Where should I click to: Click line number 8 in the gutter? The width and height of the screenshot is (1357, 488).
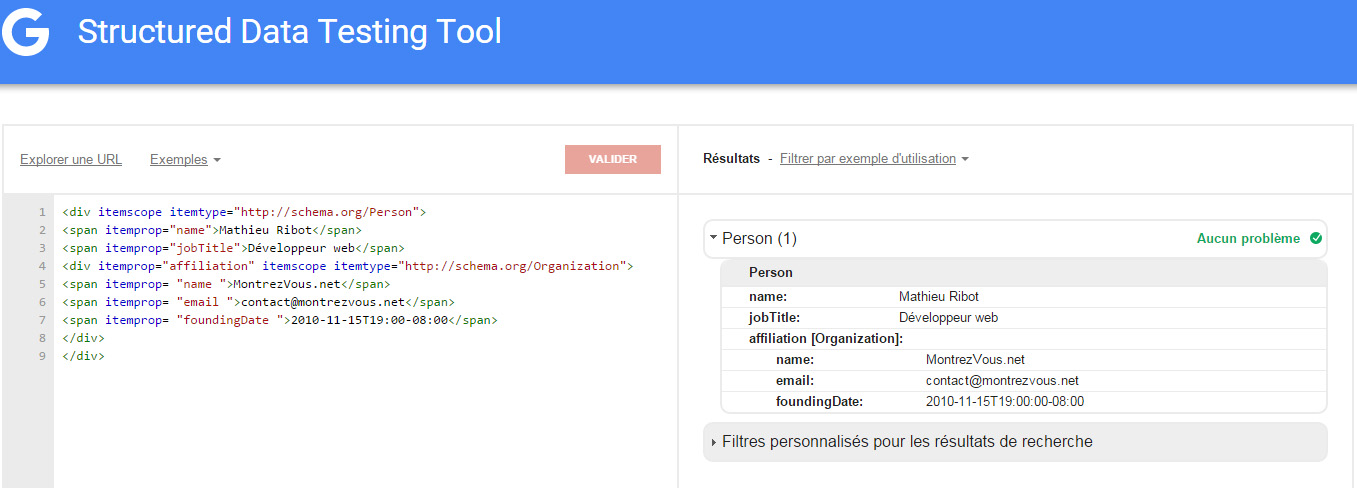[x=42, y=338]
